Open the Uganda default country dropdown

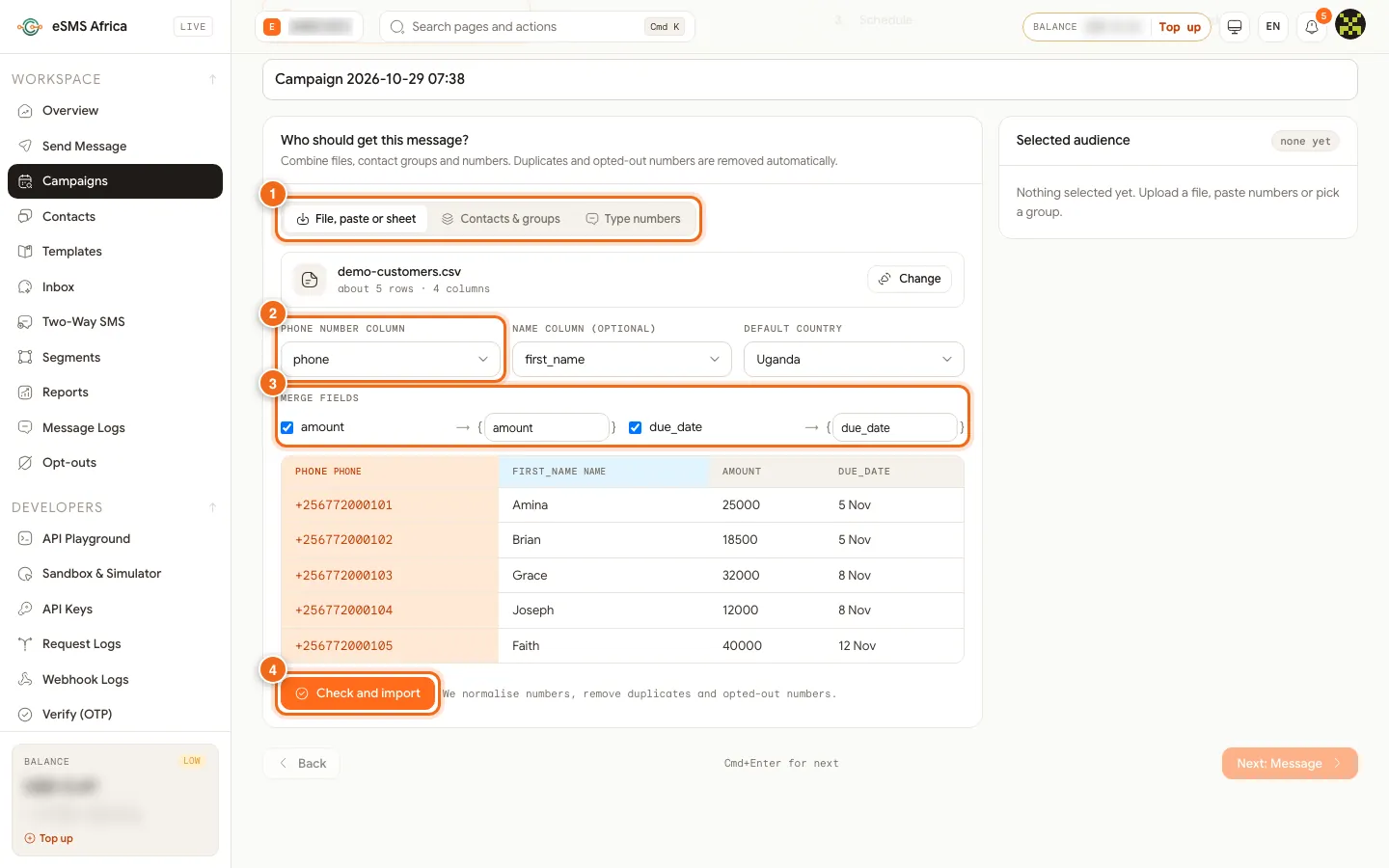tap(854, 359)
